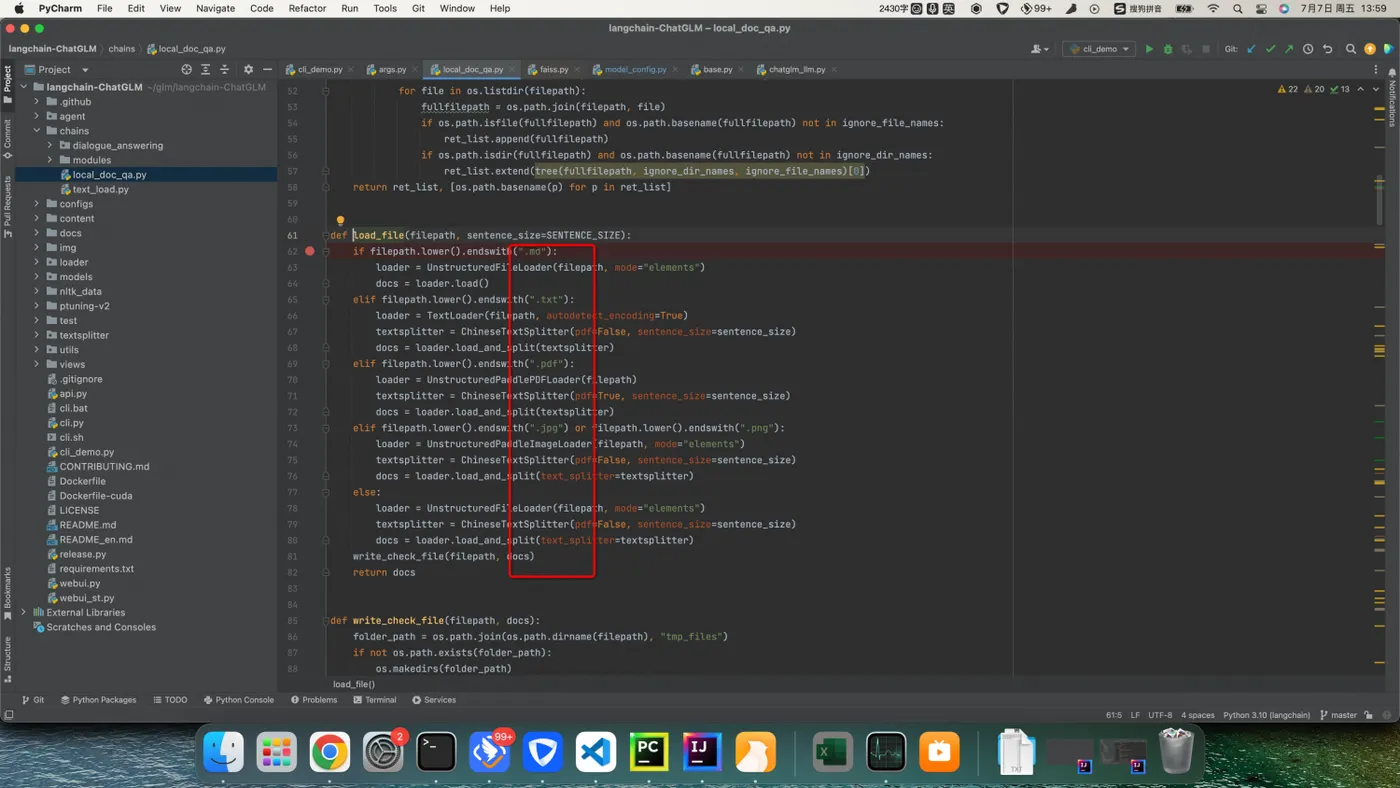Launch Visual Studio Code from Dock

pyautogui.click(x=596, y=752)
